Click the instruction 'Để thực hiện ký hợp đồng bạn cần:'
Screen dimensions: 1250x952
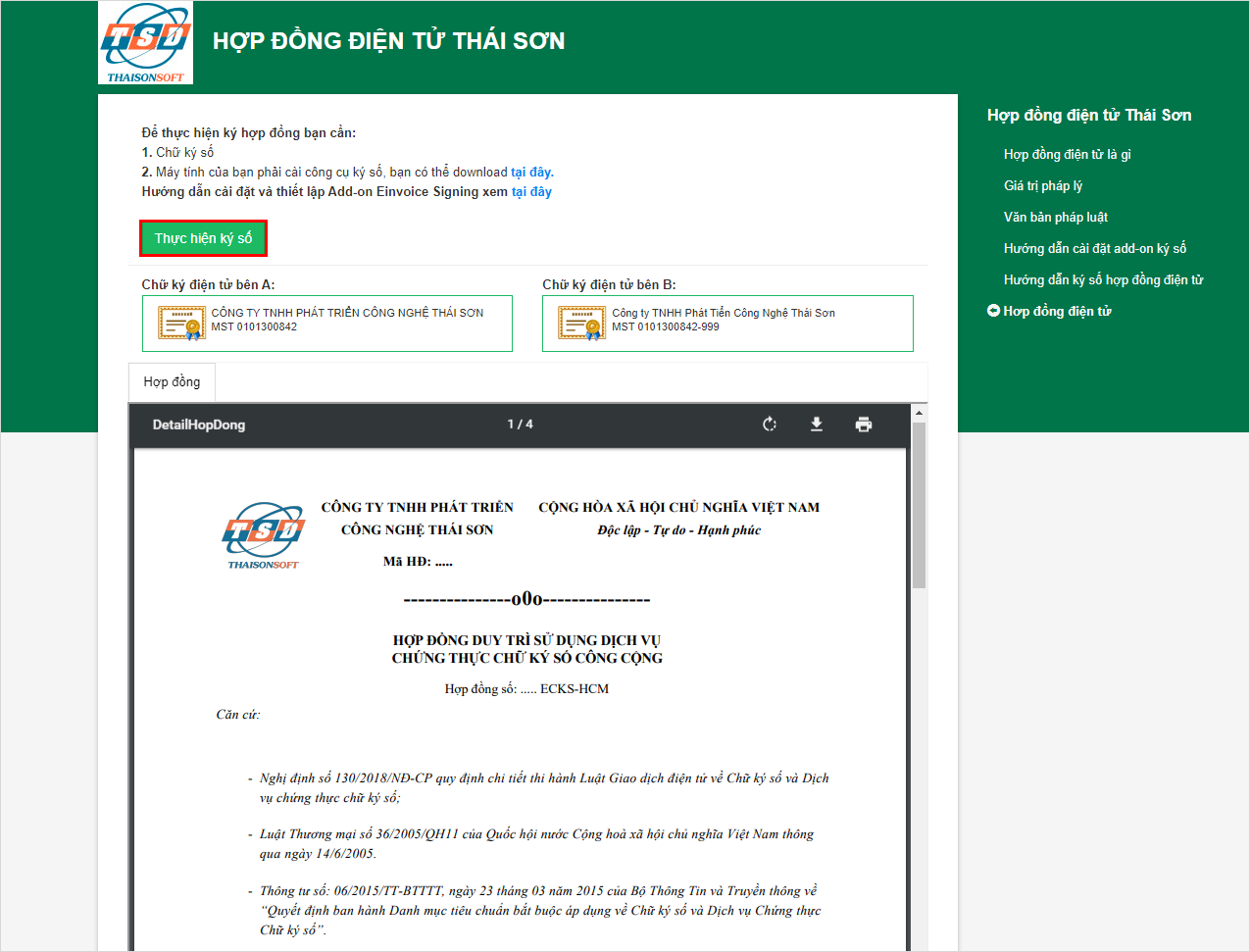[x=249, y=132]
